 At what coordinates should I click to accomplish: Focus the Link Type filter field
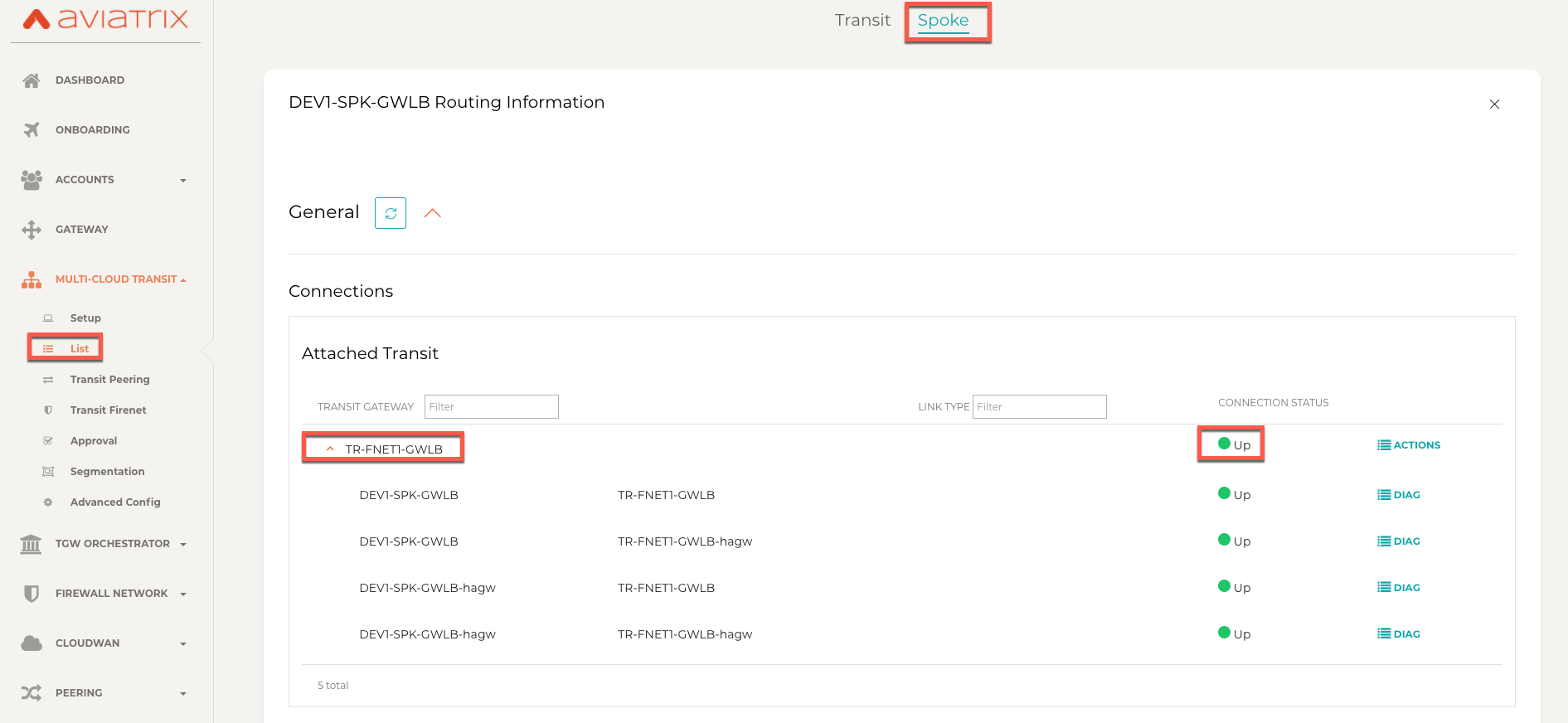[x=1040, y=407]
